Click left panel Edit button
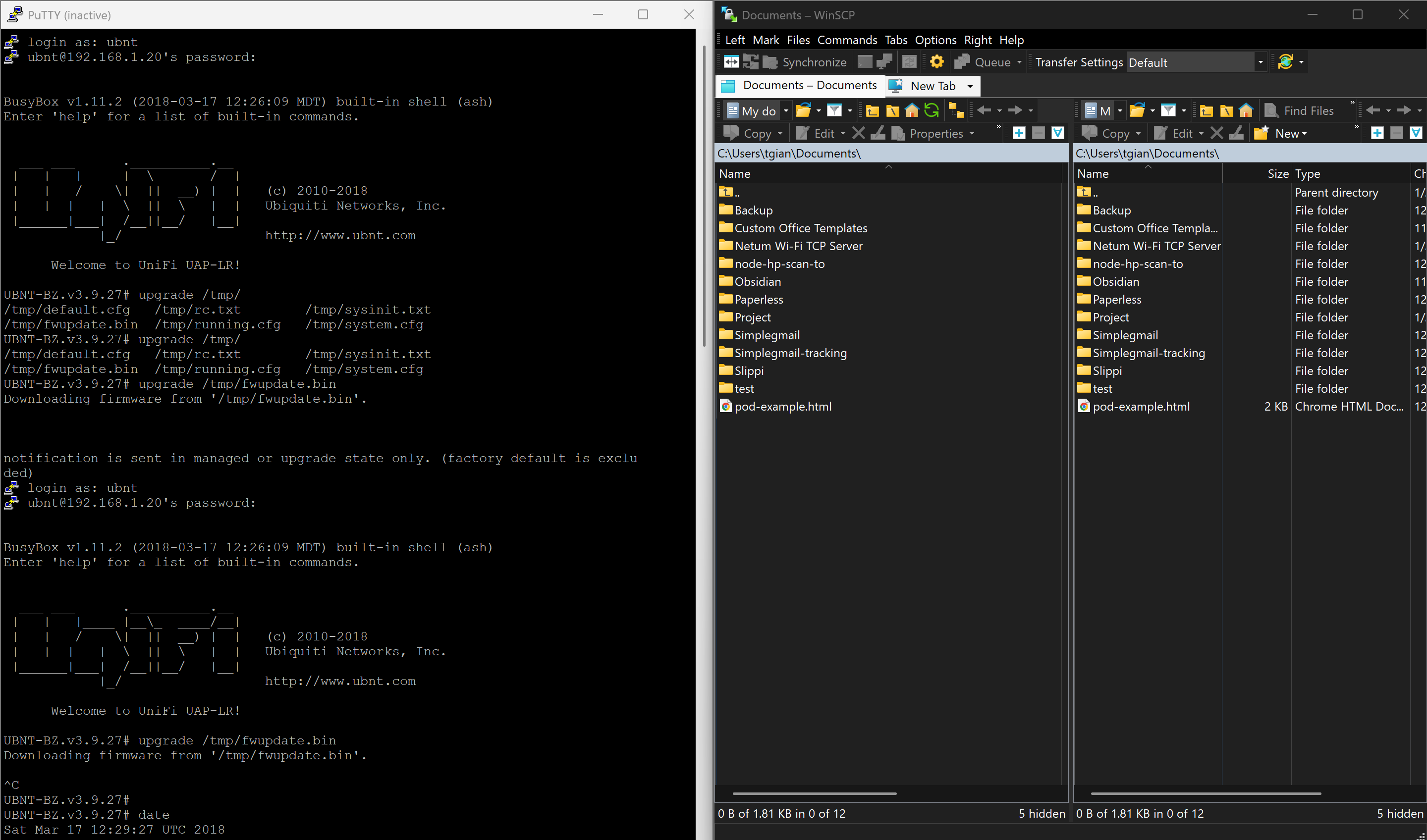1427x840 pixels. tap(816, 134)
